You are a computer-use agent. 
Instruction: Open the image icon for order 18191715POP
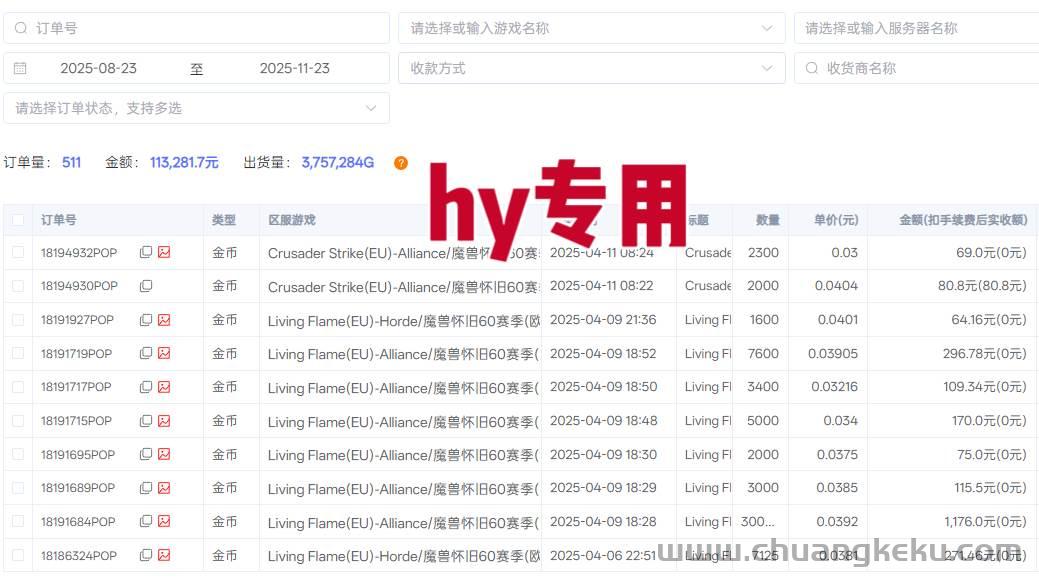click(164, 421)
